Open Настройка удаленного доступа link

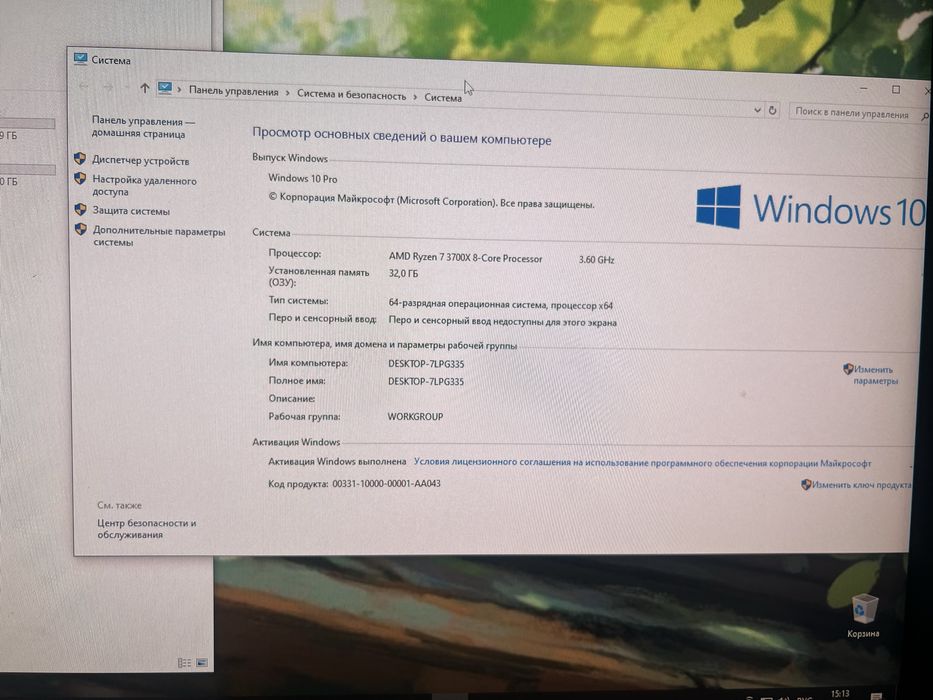click(144, 186)
